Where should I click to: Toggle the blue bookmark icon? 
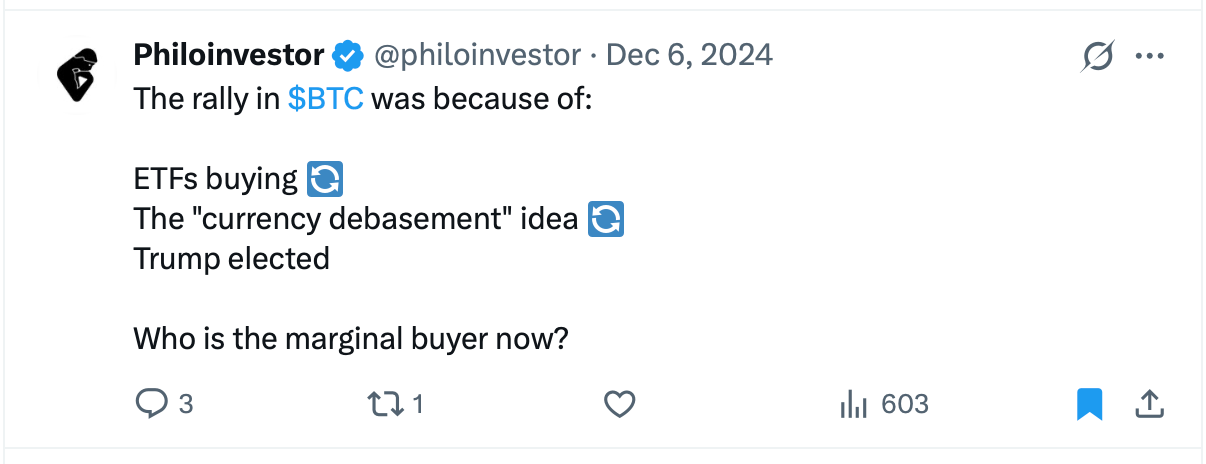pos(1089,404)
